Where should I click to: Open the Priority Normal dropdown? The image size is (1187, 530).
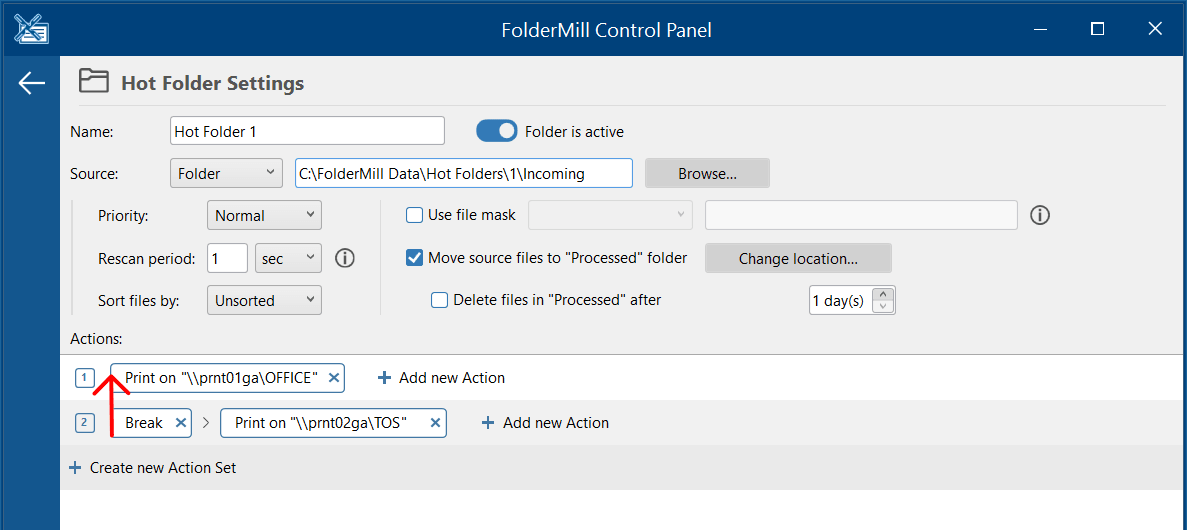tap(264, 215)
